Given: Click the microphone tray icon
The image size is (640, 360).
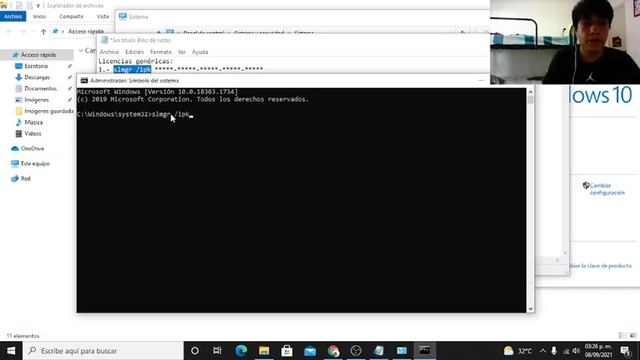Looking at the screenshot, I should [554, 351].
